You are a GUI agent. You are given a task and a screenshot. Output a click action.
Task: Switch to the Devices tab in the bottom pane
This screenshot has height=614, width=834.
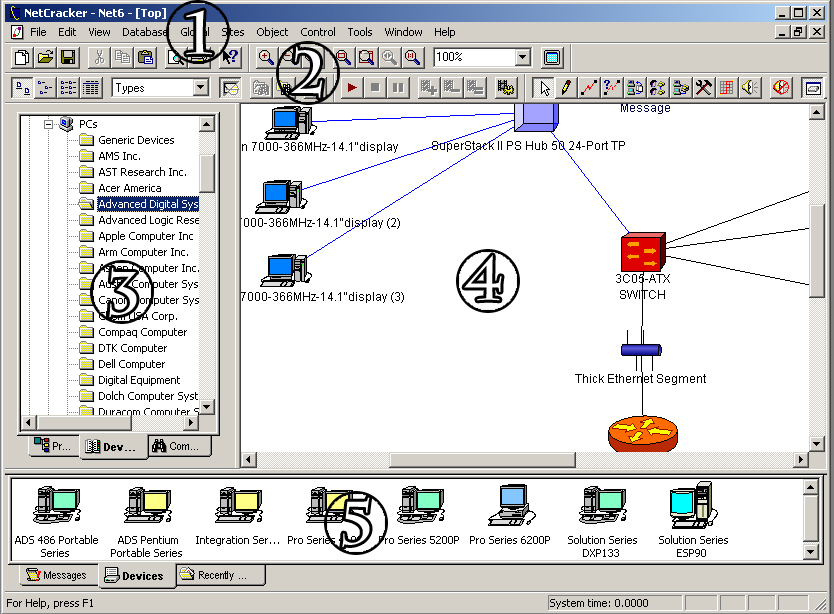(137, 576)
